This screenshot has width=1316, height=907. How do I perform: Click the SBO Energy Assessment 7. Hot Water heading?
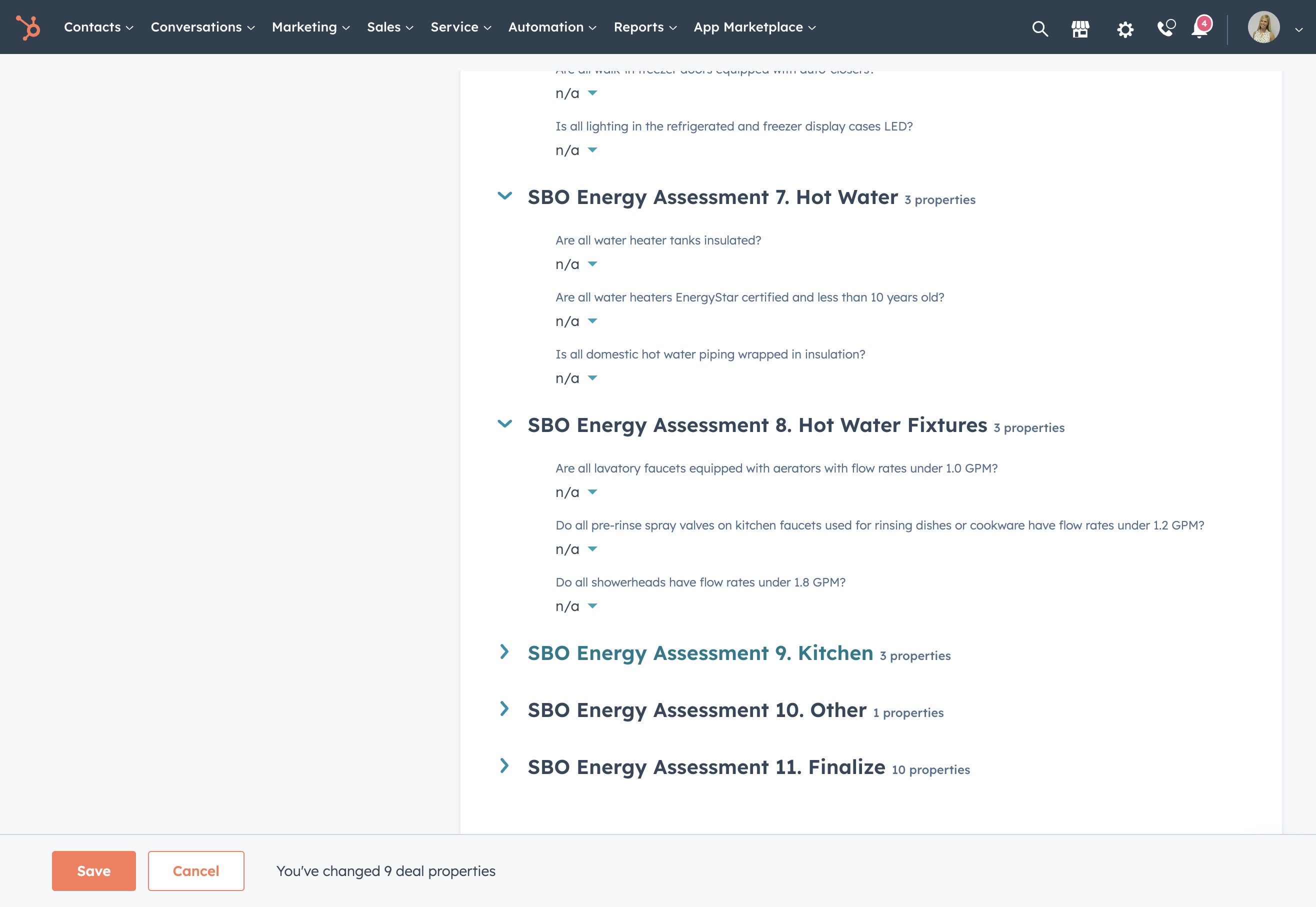[x=712, y=197]
